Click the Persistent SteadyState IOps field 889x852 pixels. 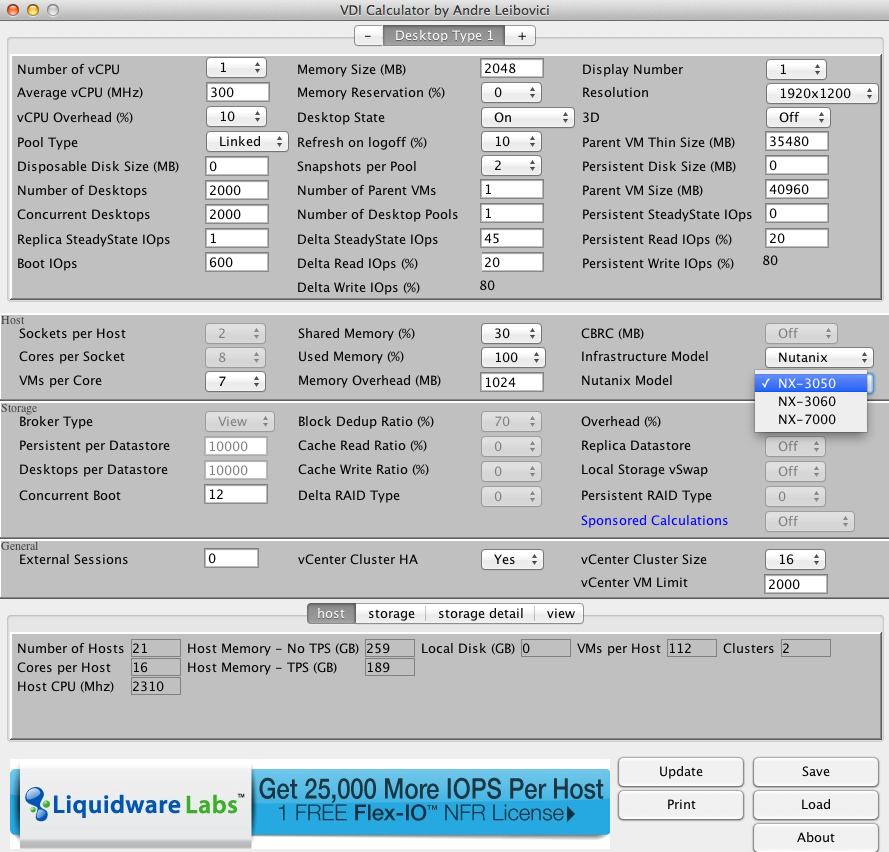coord(797,214)
